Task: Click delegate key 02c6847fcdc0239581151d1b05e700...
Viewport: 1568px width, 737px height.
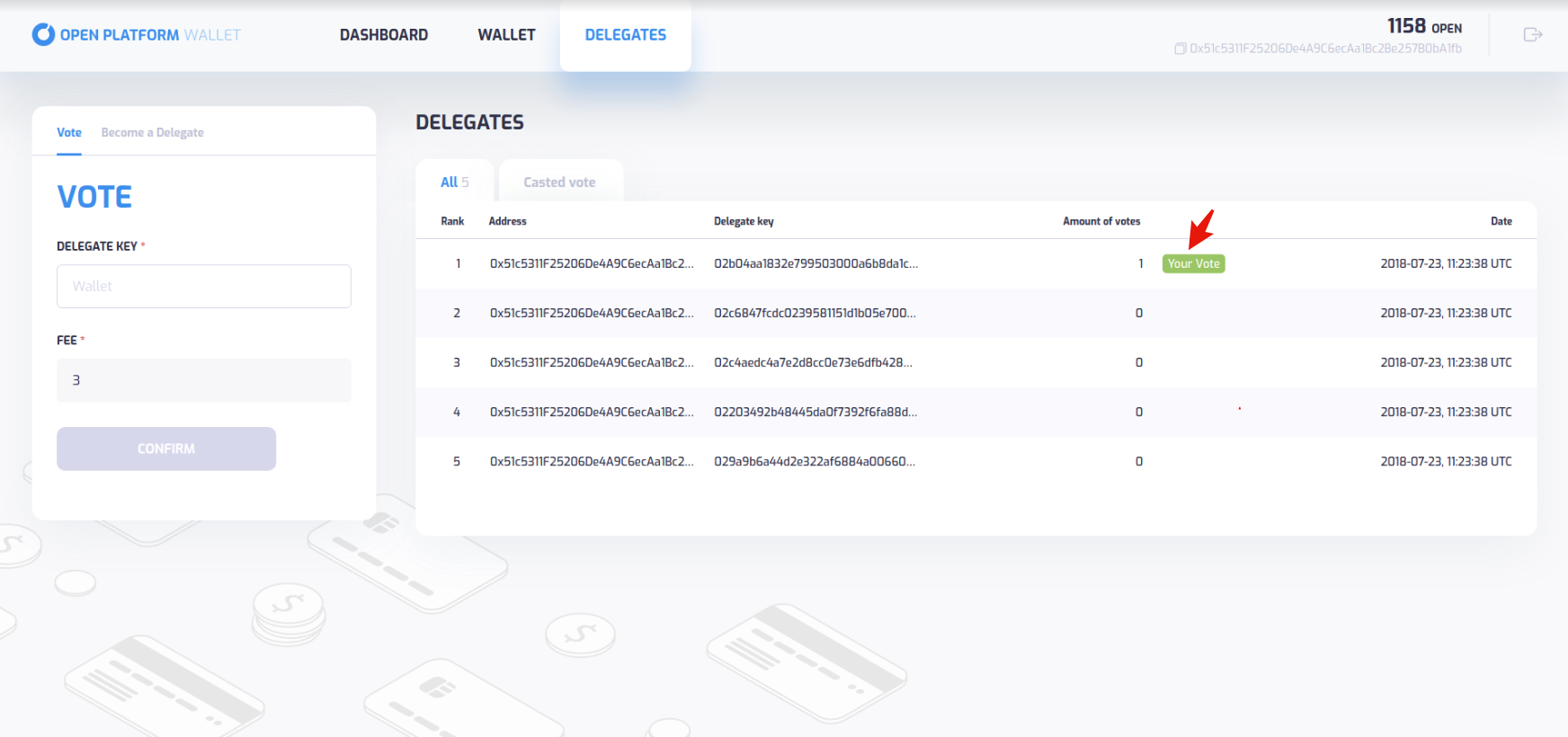Action: (815, 313)
